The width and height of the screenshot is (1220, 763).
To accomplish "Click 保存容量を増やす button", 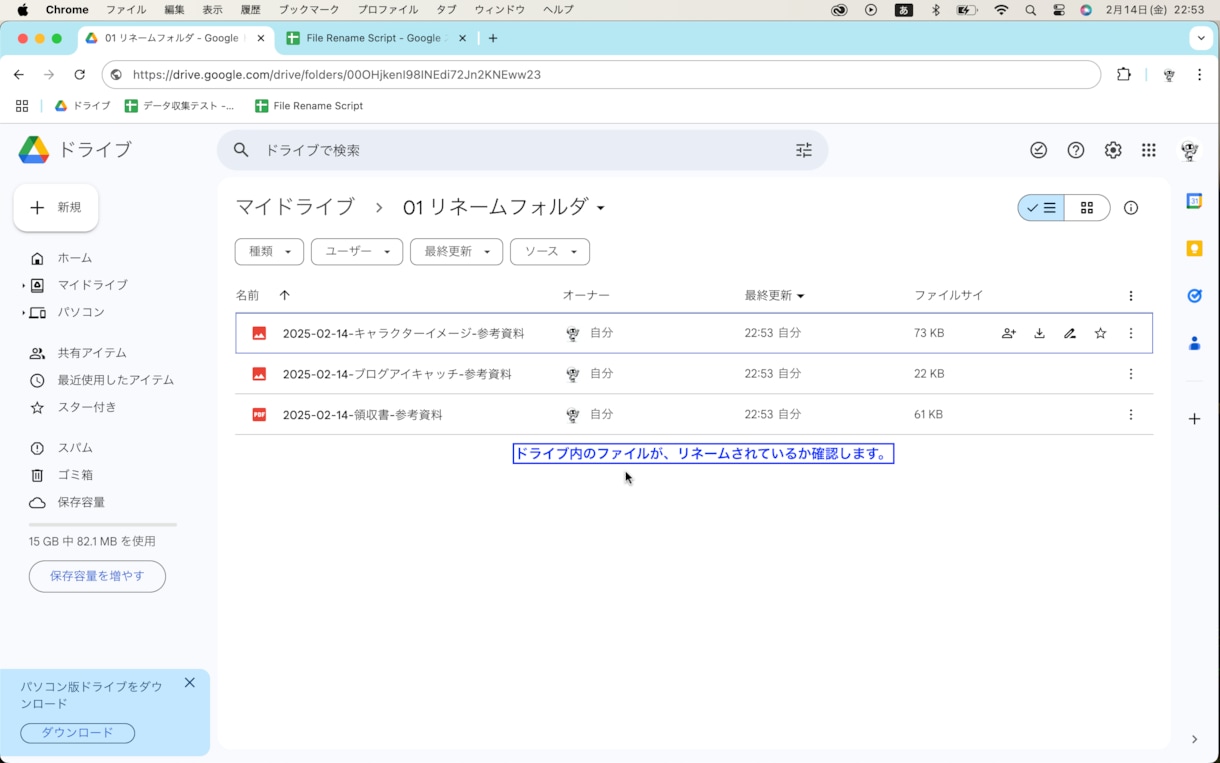I will [97, 576].
